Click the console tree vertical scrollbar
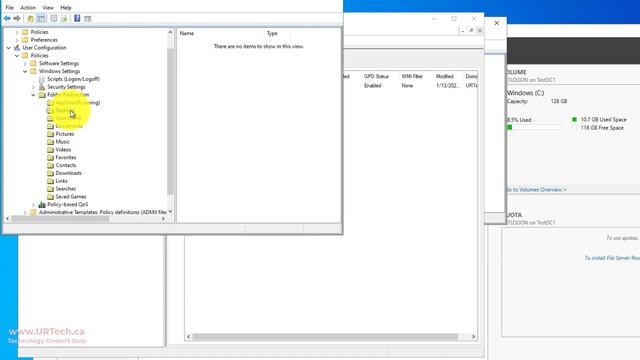The image size is (640, 360). click(170, 121)
